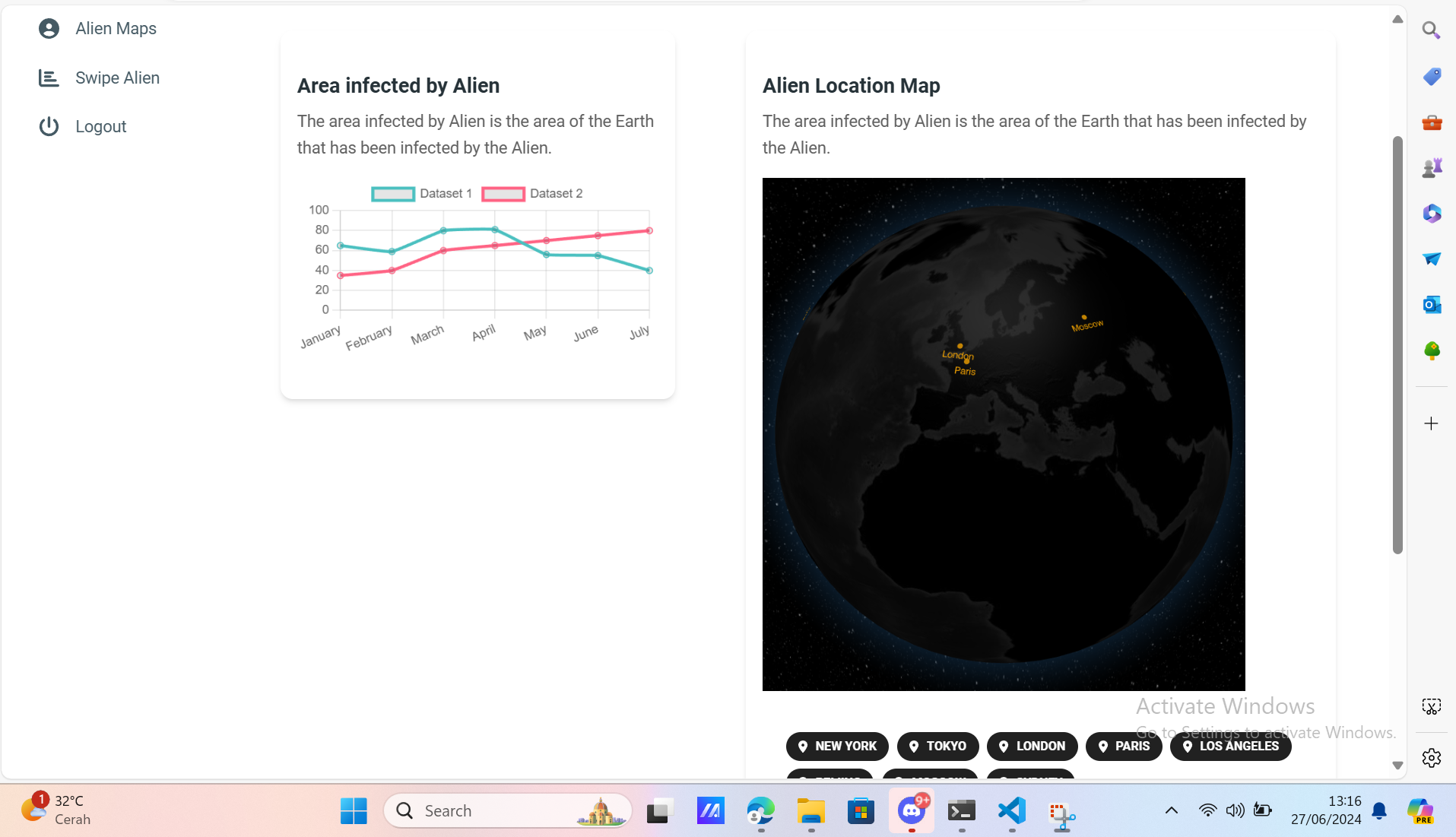Click the Swipe Alien bar-chart icon
Screen dimensions: 1456x837
pos(49,78)
